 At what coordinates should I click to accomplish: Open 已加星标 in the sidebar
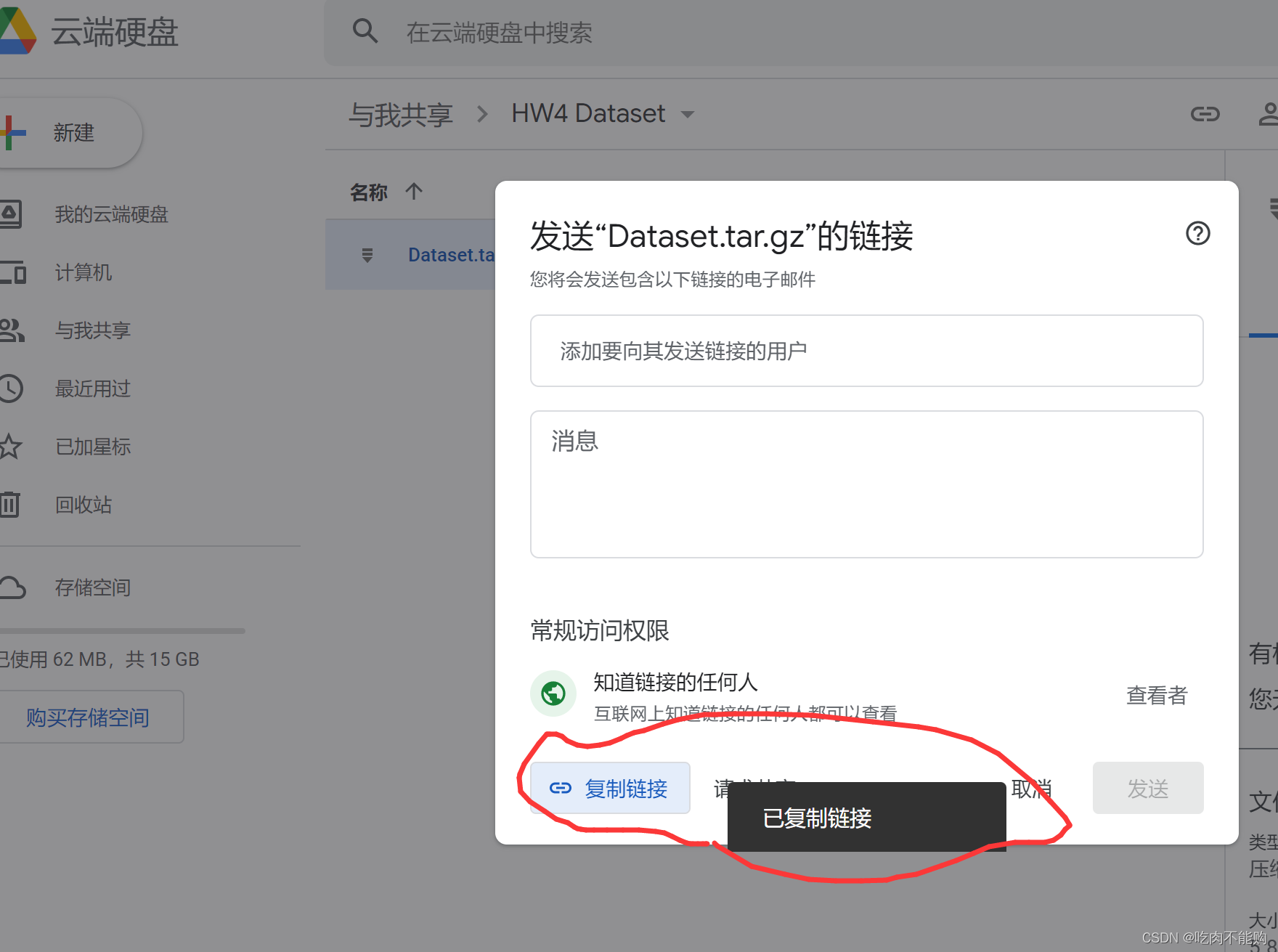[x=93, y=447]
